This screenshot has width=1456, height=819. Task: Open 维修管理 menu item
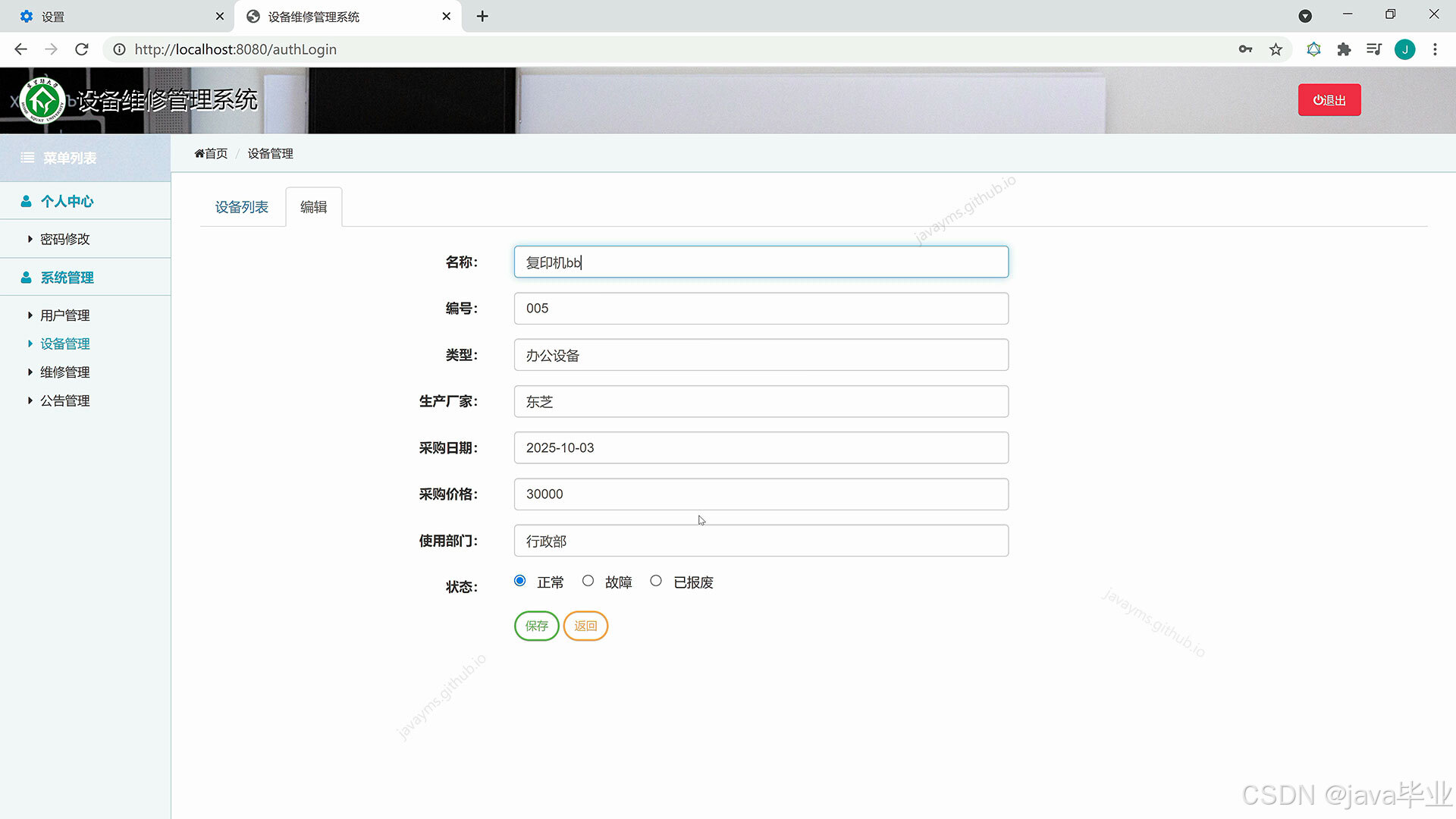(x=64, y=372)
